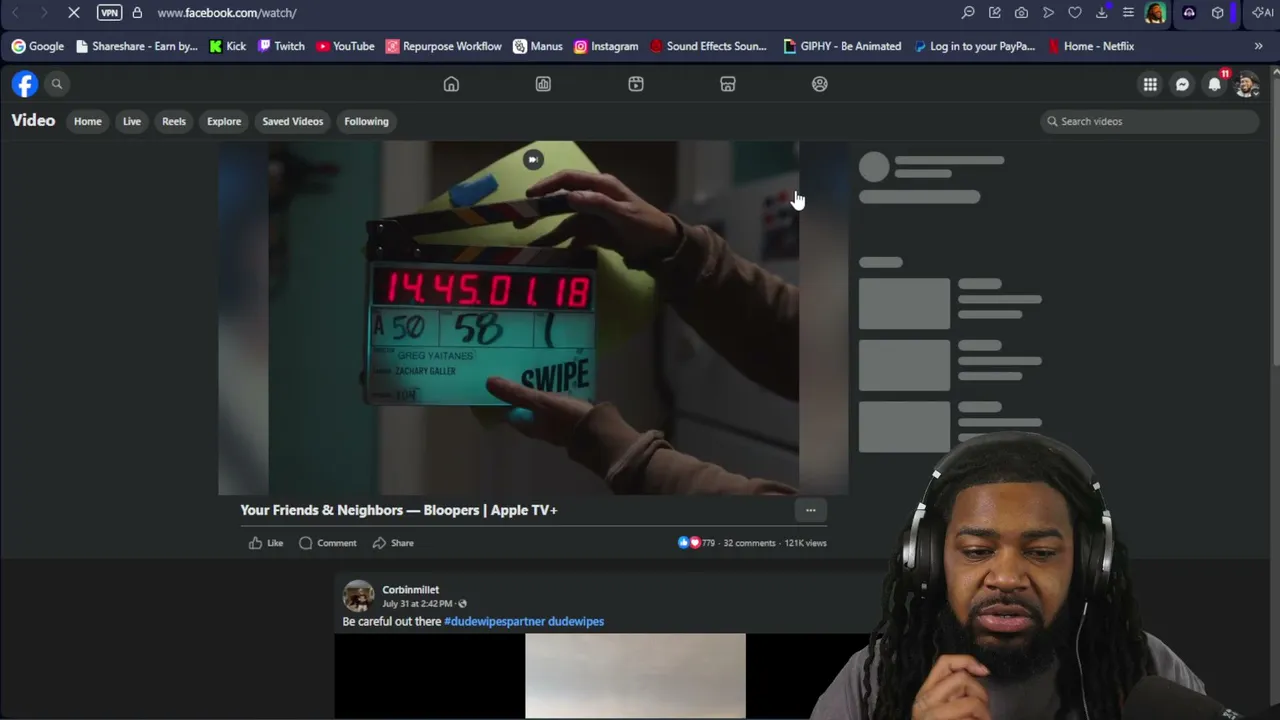Click the video title about Bloopers
The height and width of the screenshot is (720, 1280).
click(x=399, y=510)
